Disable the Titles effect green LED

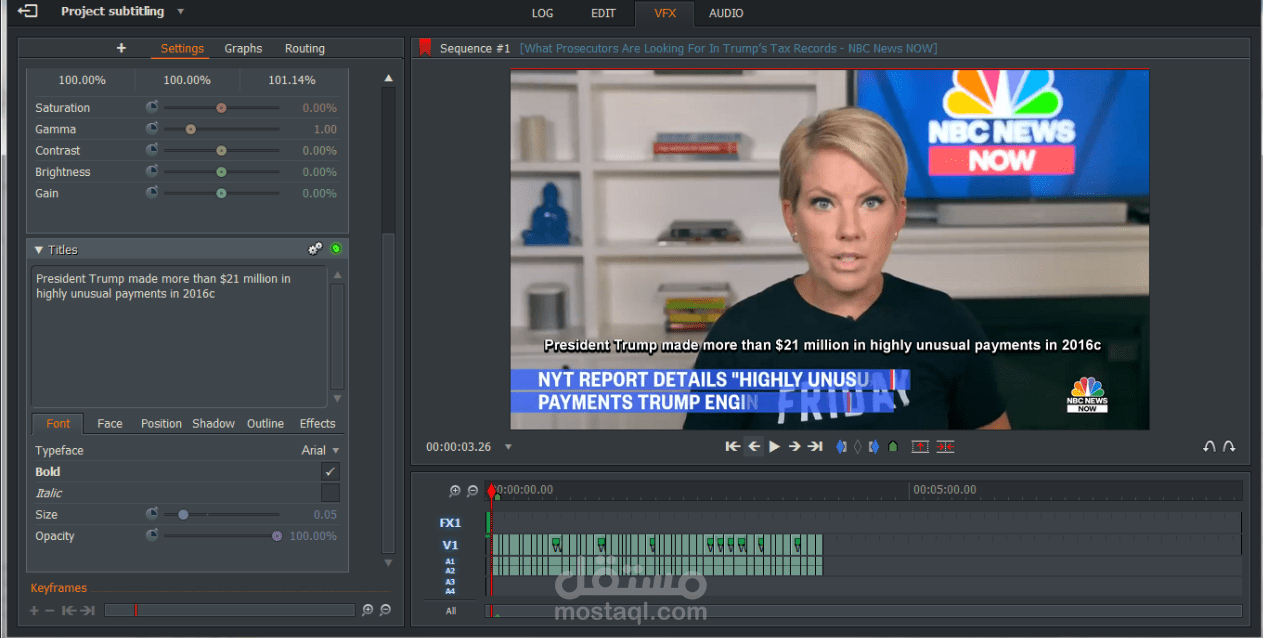coord(336,249)
